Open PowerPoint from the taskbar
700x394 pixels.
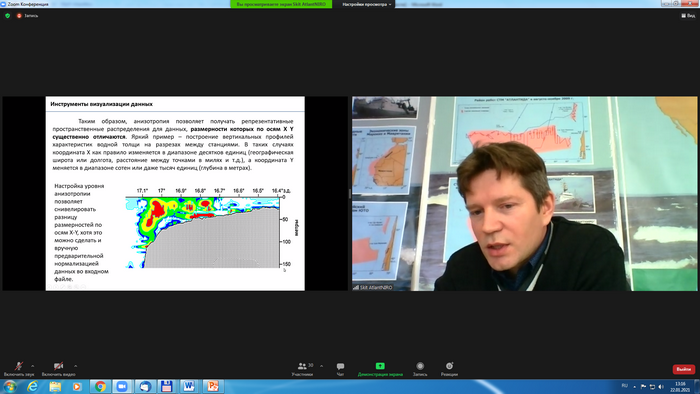[x=212, y=386]
